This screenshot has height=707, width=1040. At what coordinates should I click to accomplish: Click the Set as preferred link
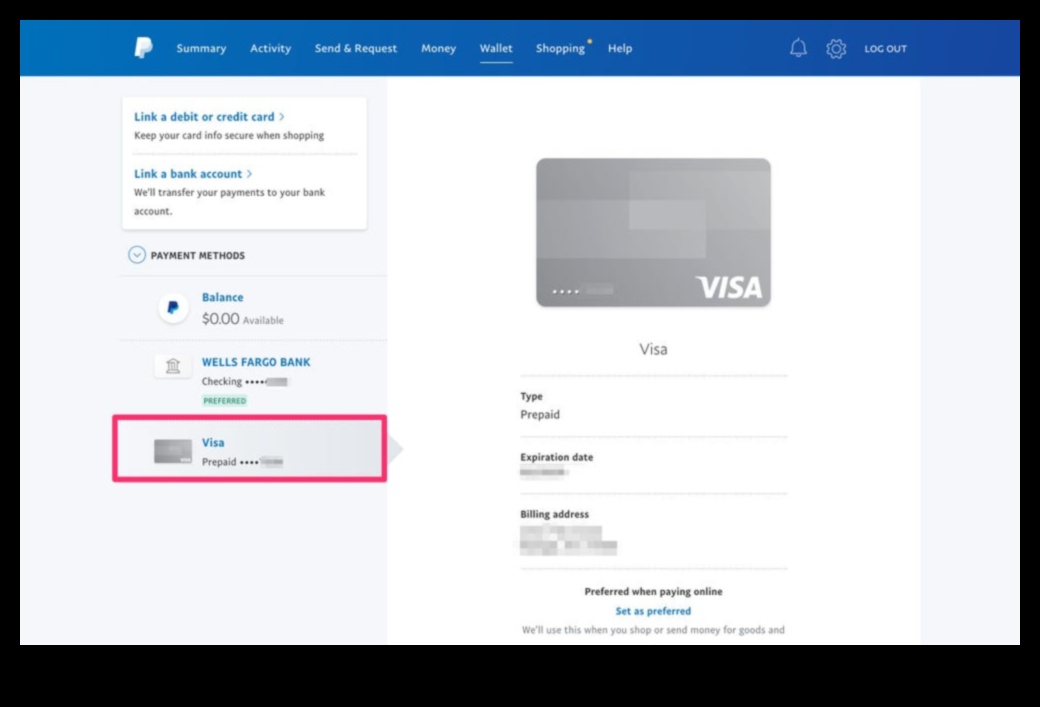[653, 611]
